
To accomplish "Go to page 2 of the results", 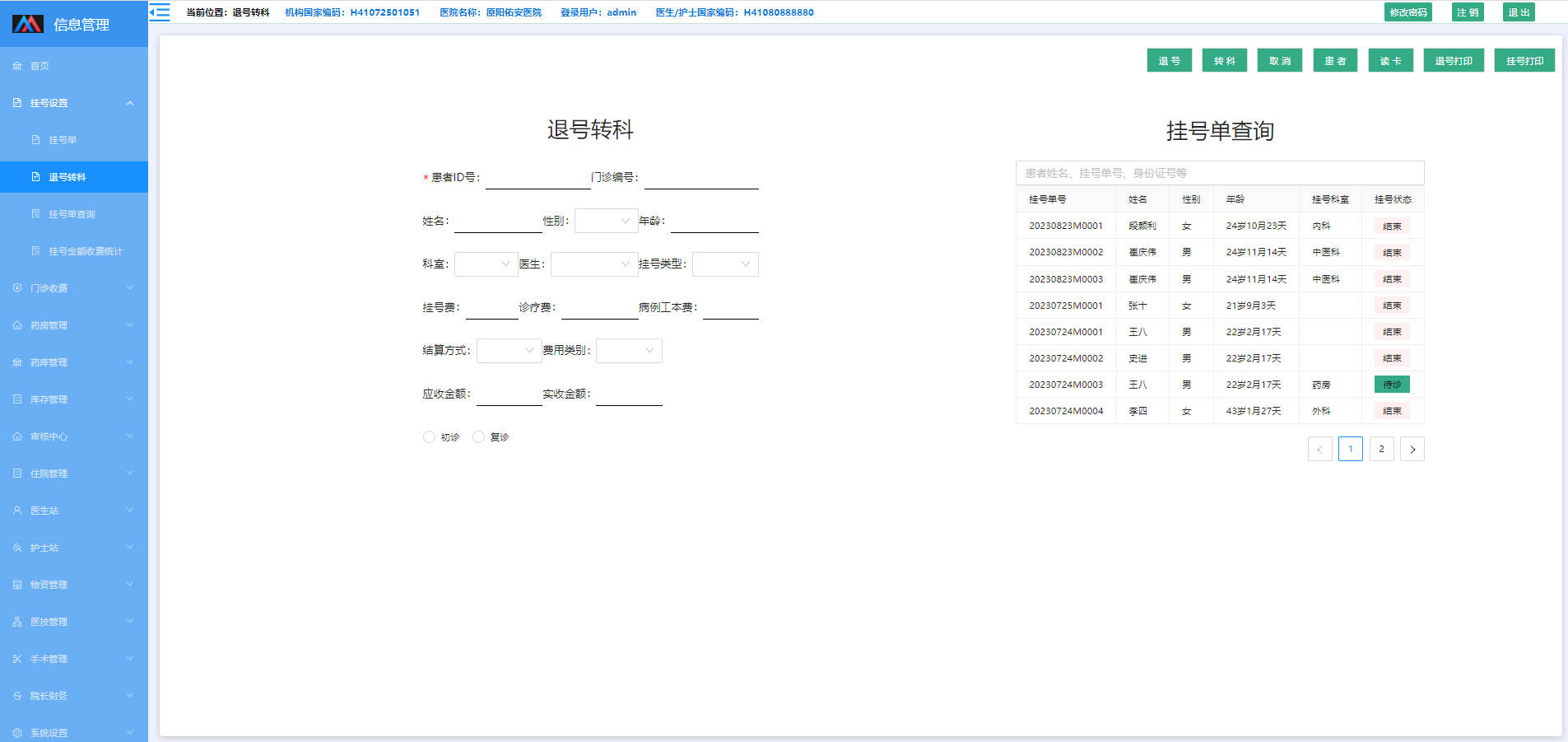I will 1381,449.
